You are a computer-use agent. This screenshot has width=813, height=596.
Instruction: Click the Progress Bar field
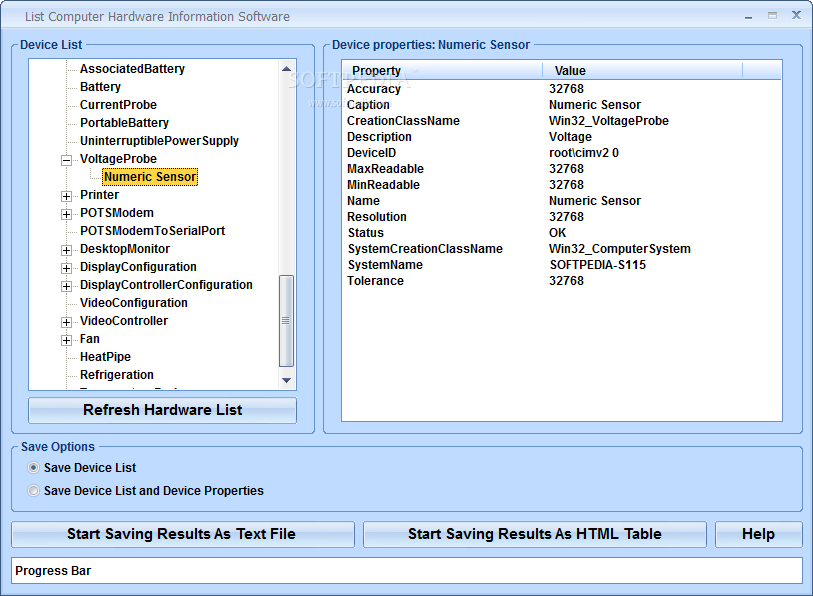[x=407, y=571]
